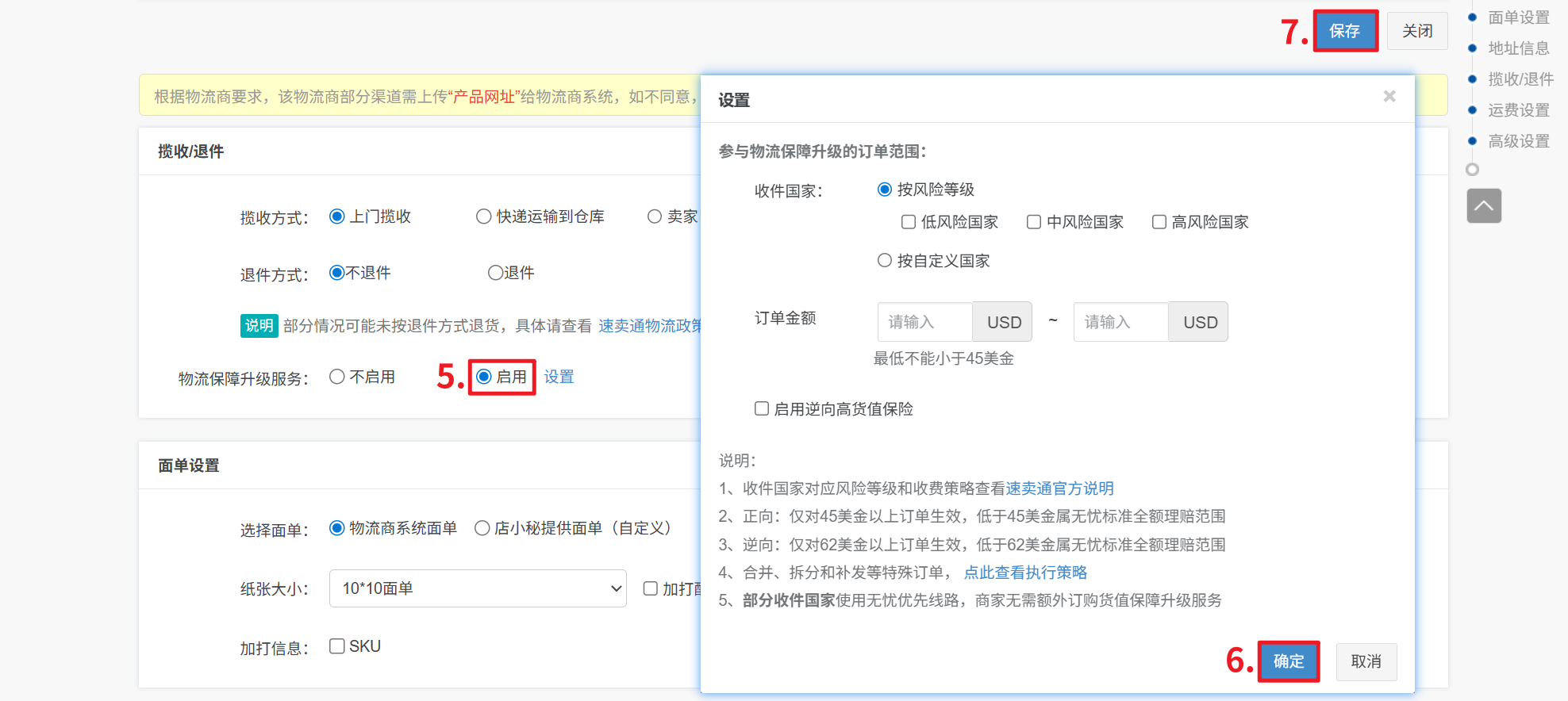Screen dimensions: 1568x701
Task: Cancel the dialog with the 取消 button
Action: [1366, 661]
